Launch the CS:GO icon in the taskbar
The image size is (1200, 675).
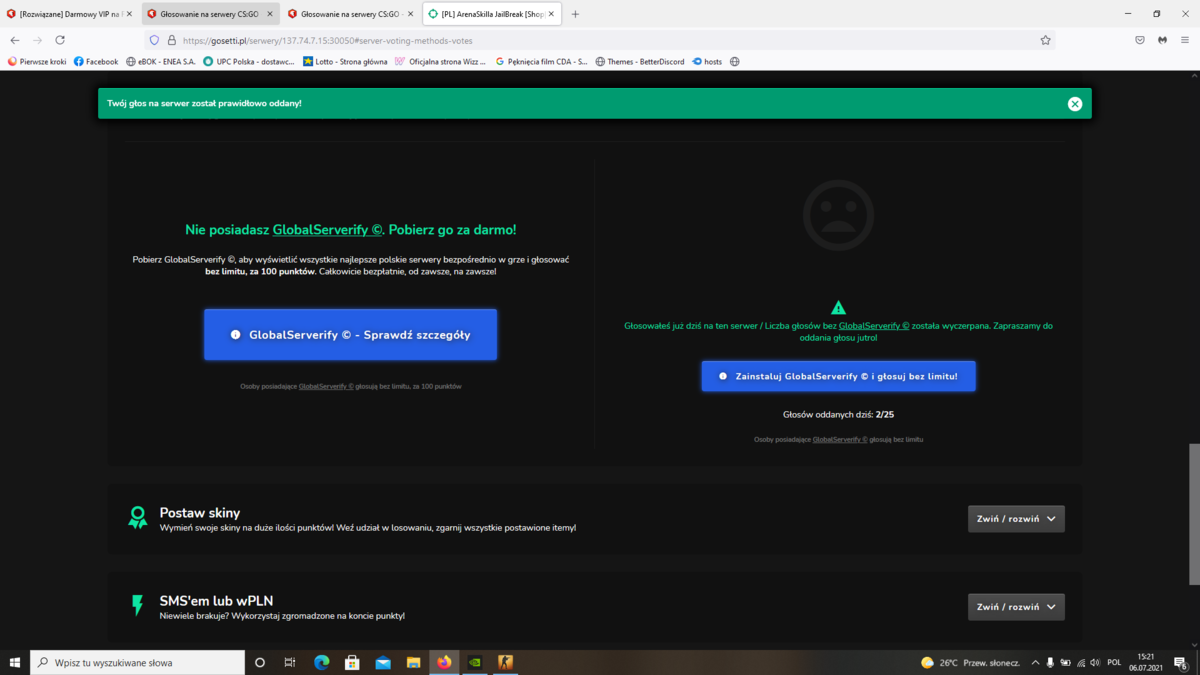[x=505, y=662]
